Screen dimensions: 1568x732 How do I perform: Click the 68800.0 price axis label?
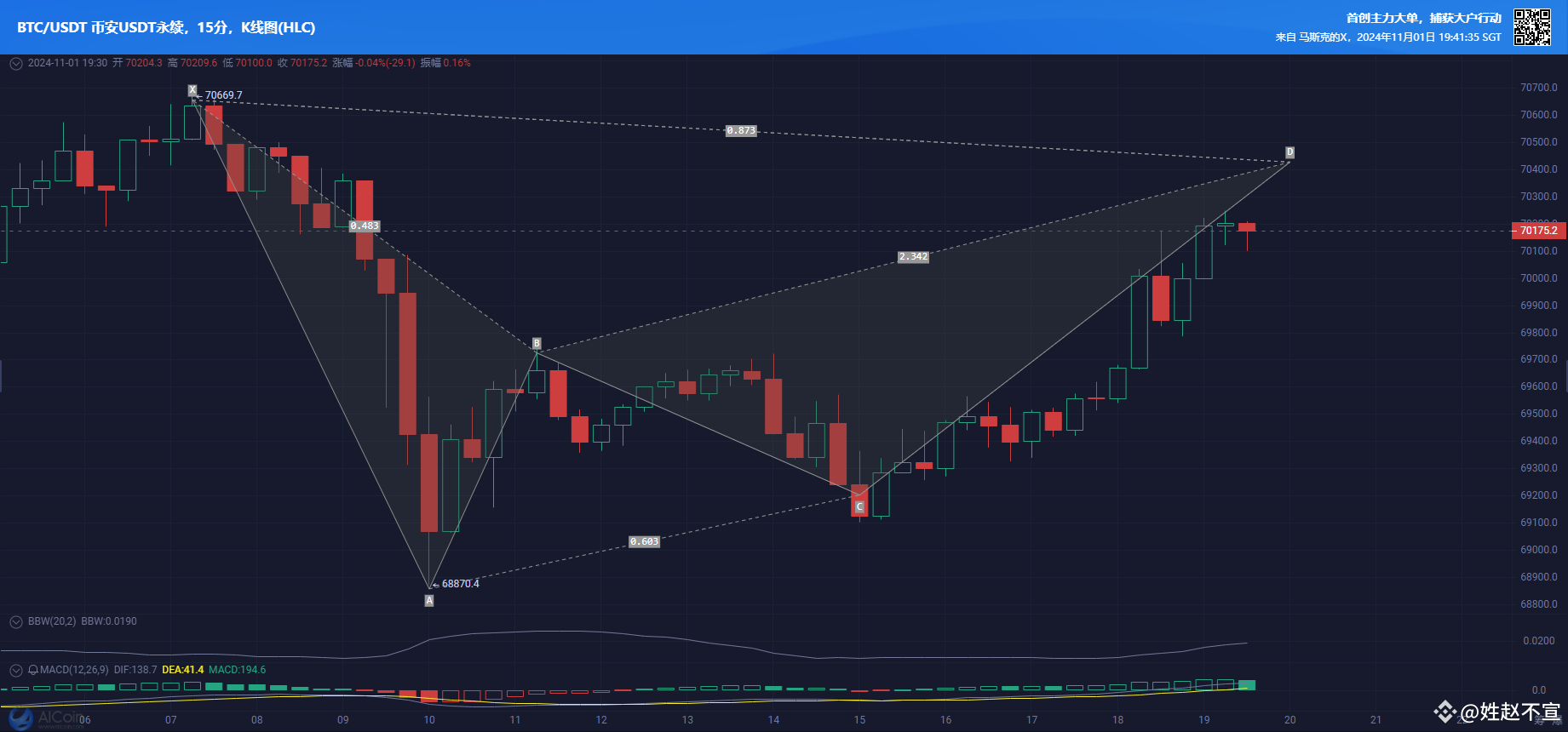click(1539, 604)
